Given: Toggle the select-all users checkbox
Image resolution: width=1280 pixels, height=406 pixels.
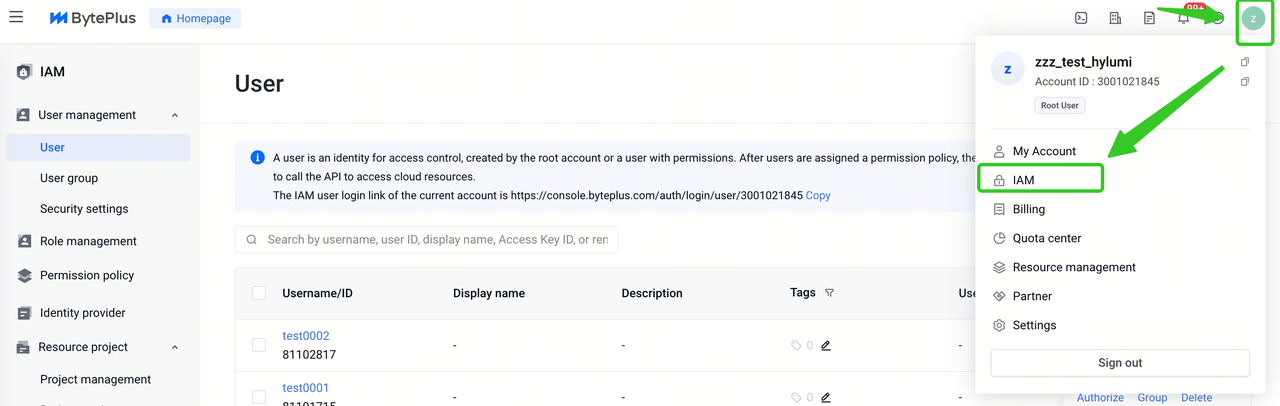Looking at the screenshot, I should (x=259, y=293).
